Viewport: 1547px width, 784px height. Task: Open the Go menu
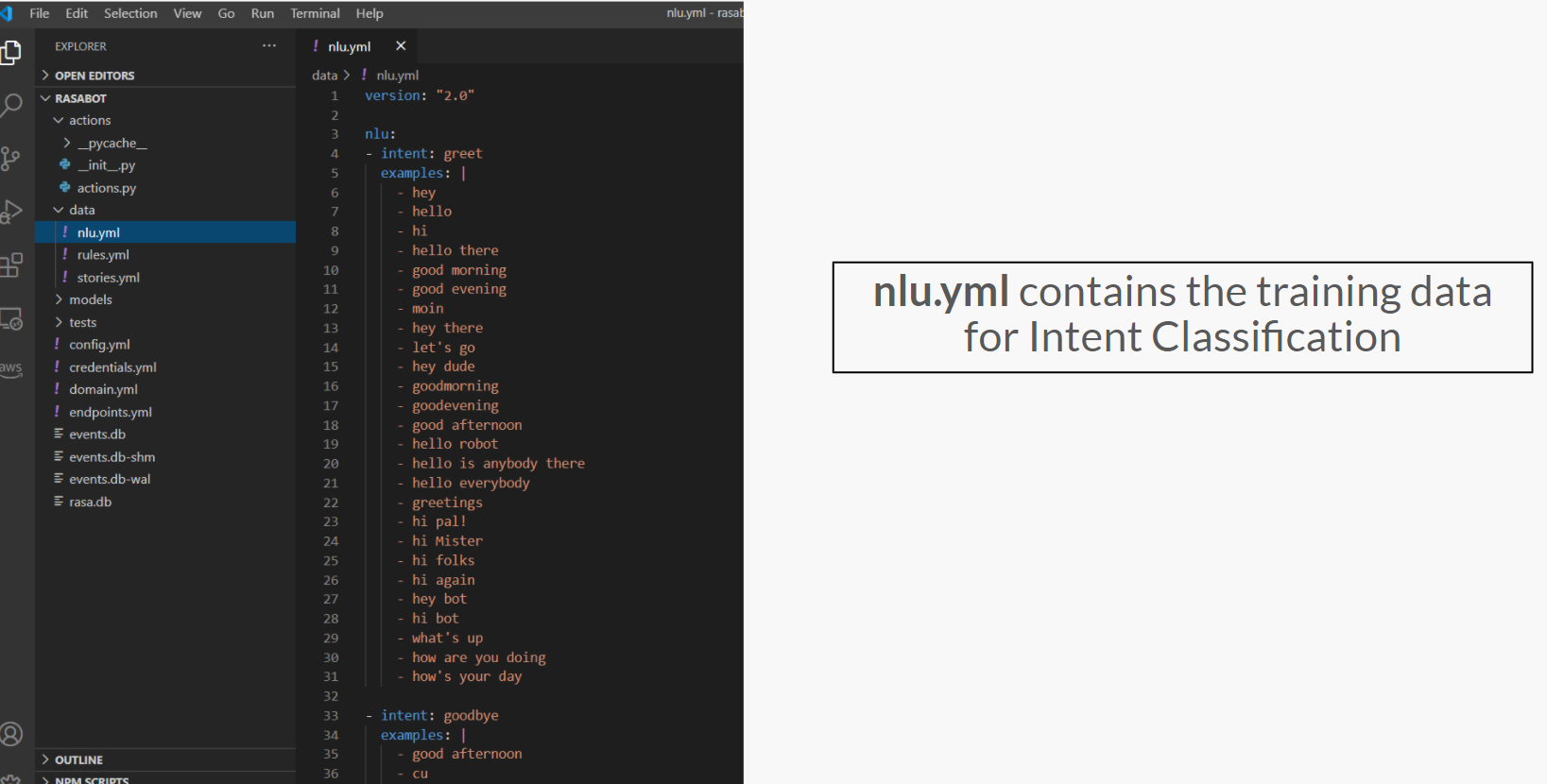(x=226, y=13)
